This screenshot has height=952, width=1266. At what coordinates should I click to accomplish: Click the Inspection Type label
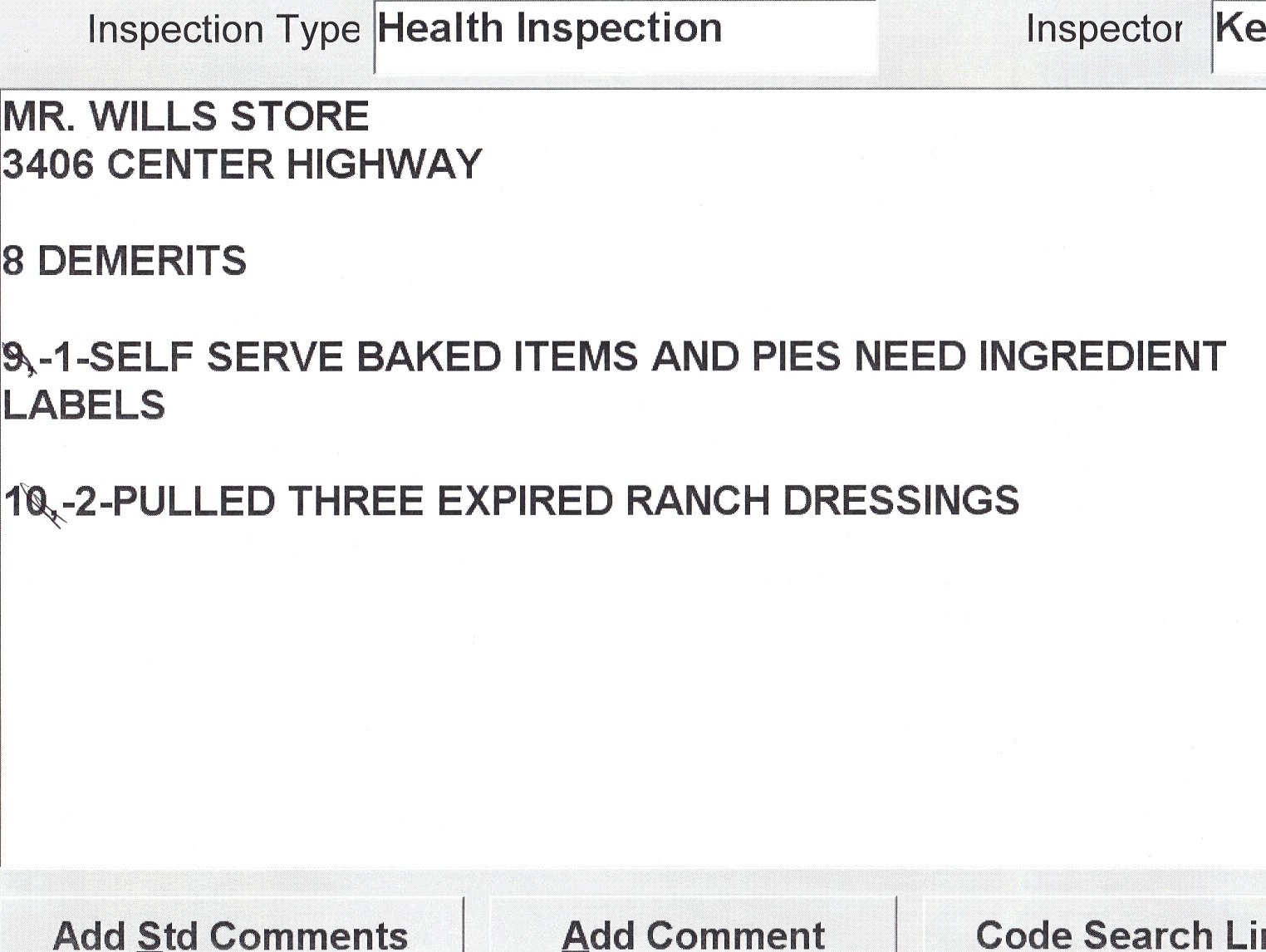click(x=223, y=31)
